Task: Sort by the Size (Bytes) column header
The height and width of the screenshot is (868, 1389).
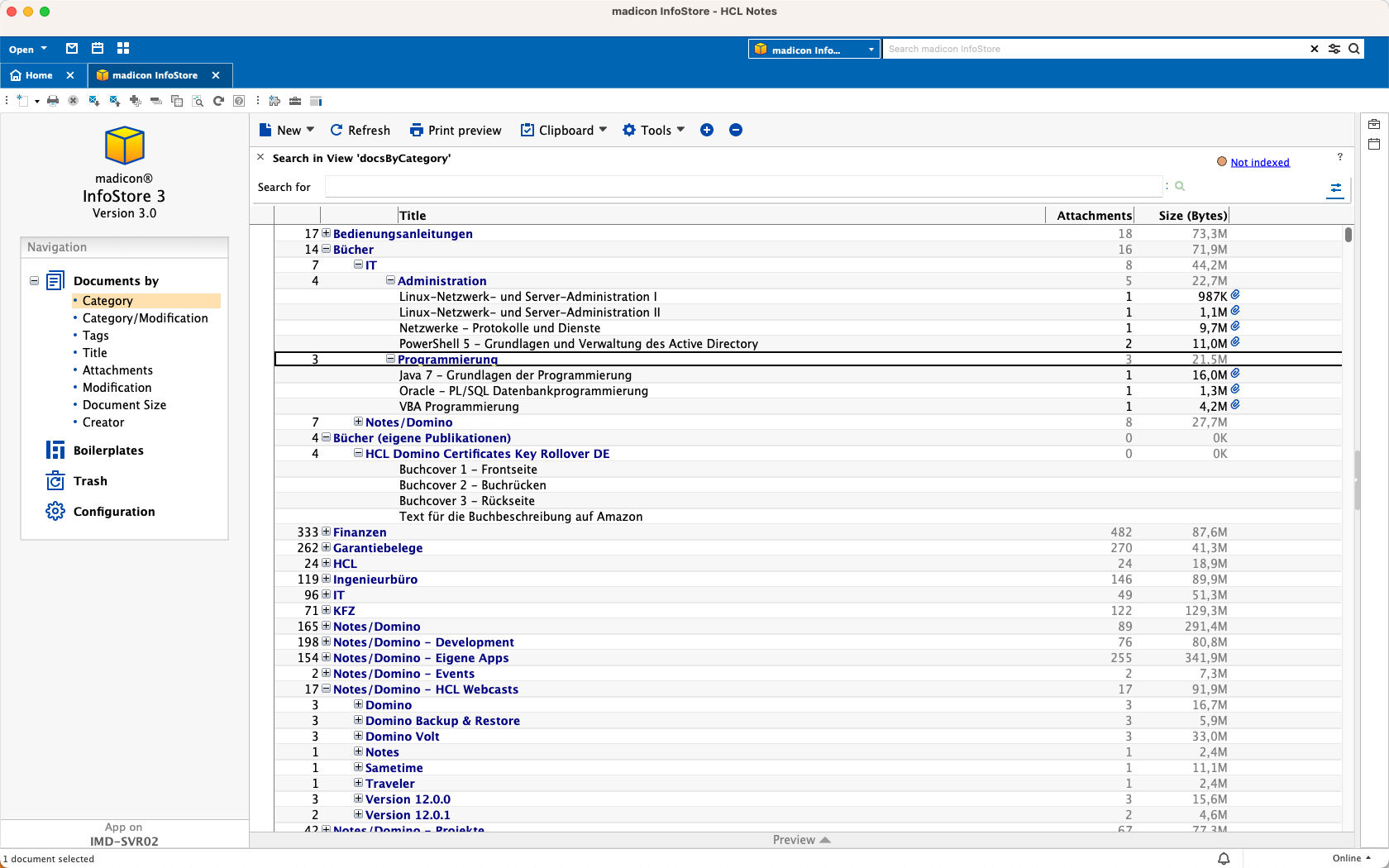Action: [1193, 216]
